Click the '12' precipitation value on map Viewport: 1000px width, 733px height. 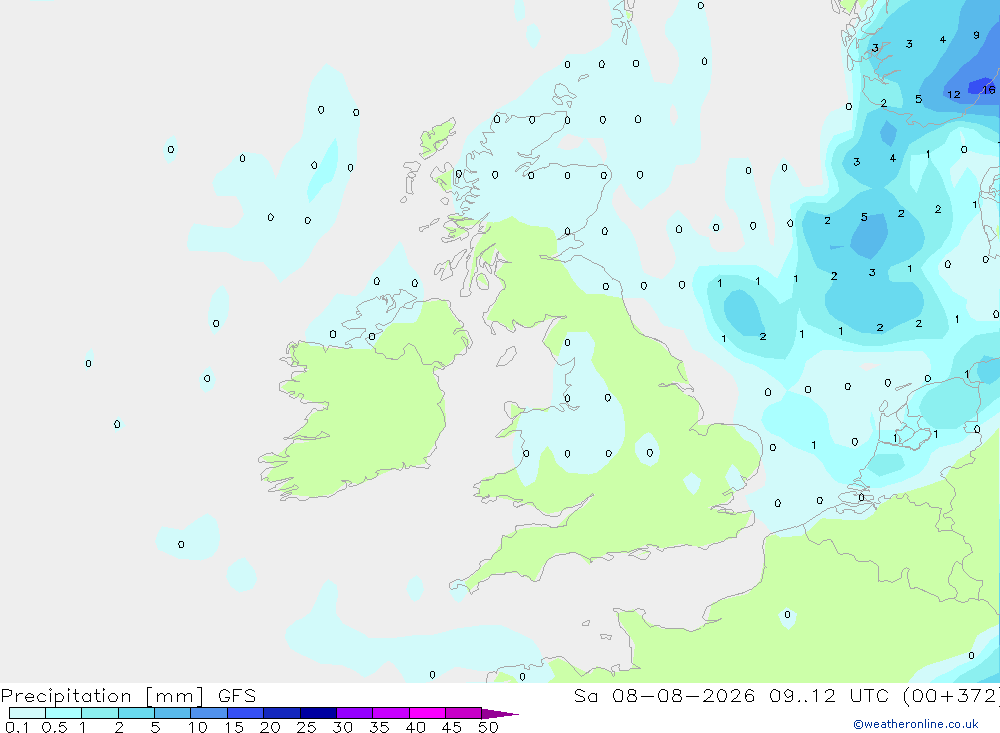[x=953, y=94]
